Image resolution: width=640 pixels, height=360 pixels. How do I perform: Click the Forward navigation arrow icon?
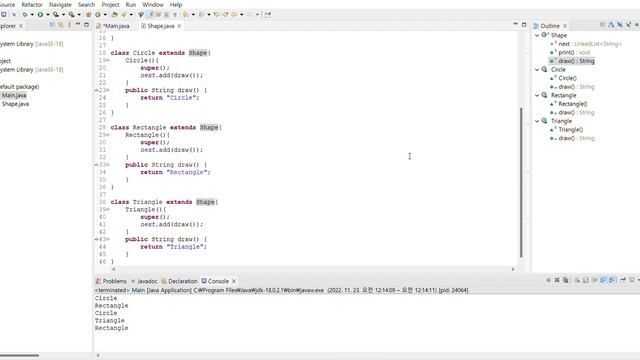[x=249, y=15]
